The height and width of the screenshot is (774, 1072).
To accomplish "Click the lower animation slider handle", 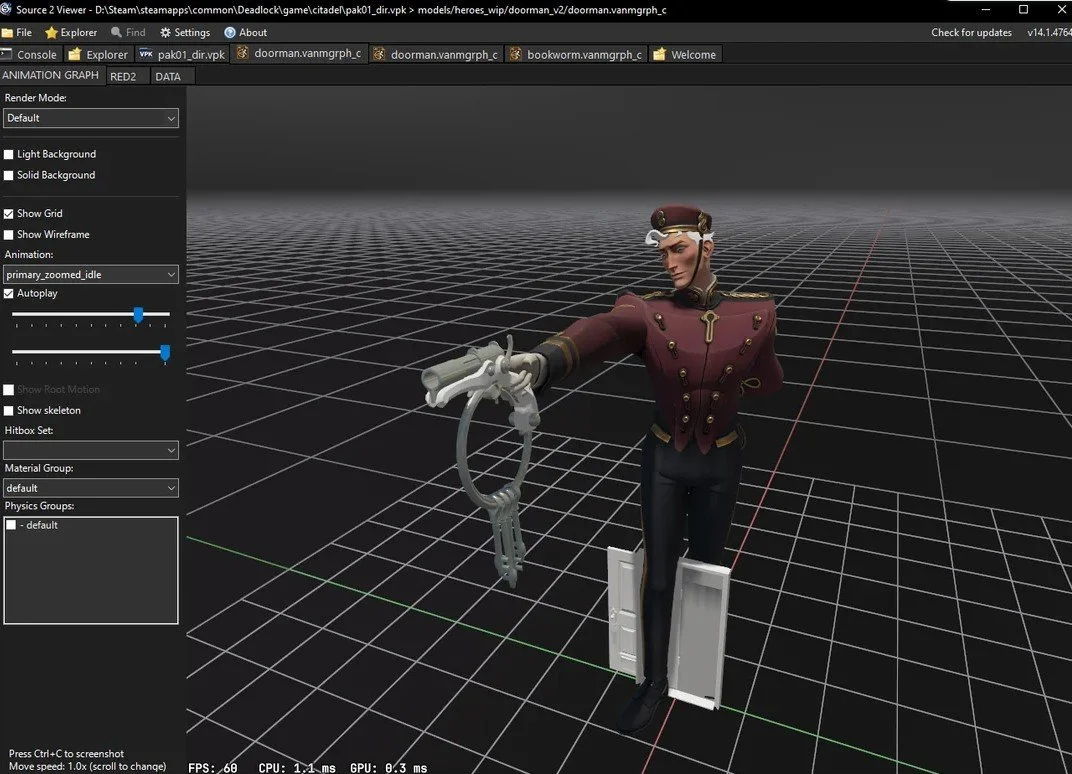I will tap(165, 353).
